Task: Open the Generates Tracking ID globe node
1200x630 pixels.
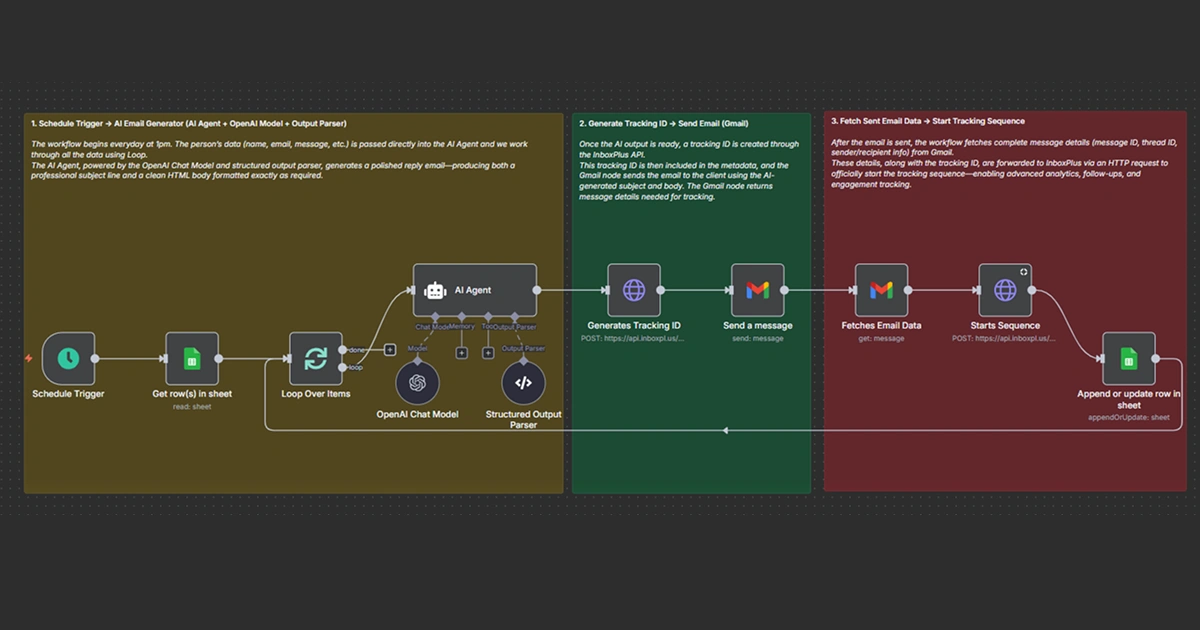Action: point(634,290)
